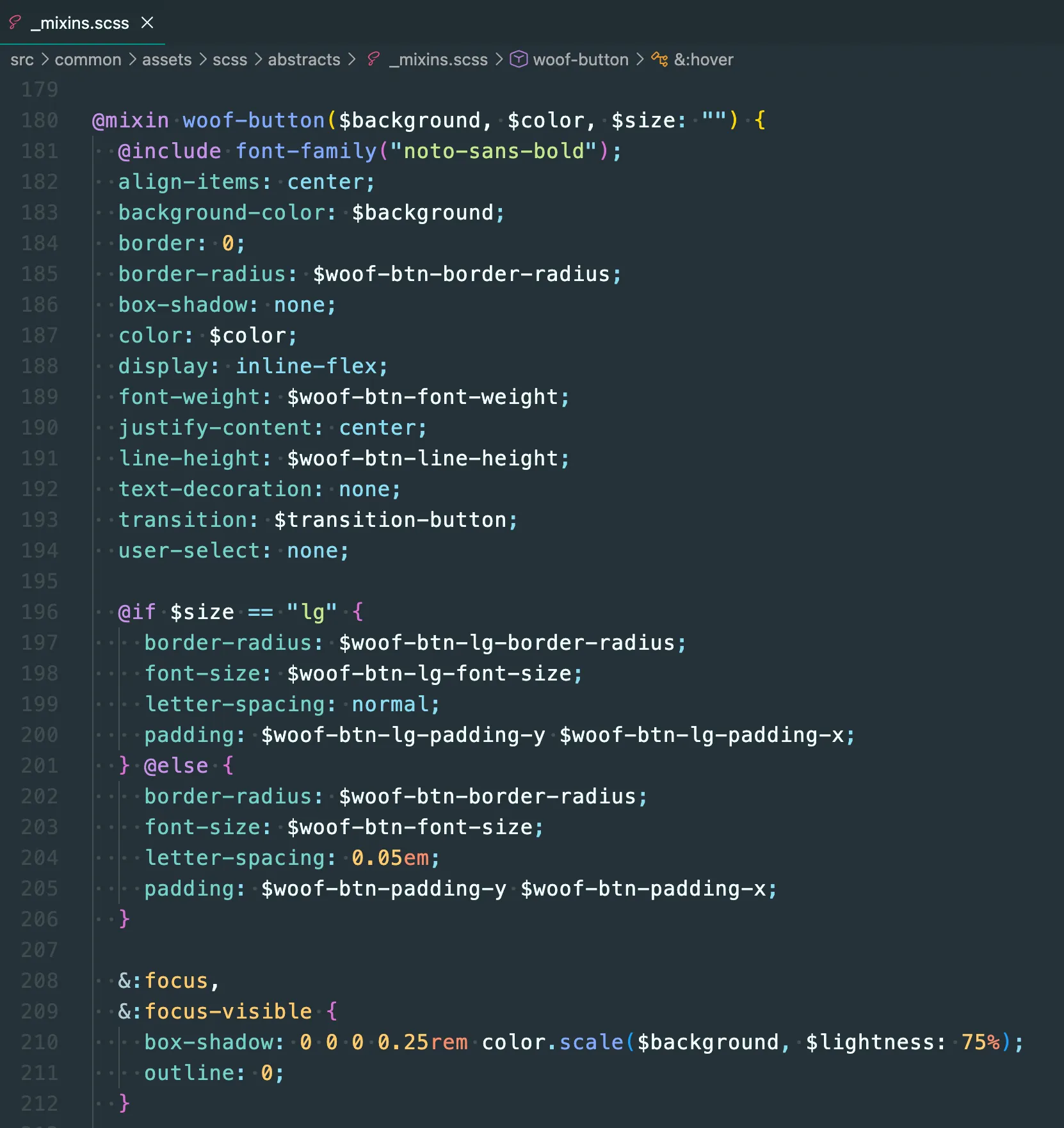
Task: Open the src breadcrumb segment
Action: pos(22,60)
